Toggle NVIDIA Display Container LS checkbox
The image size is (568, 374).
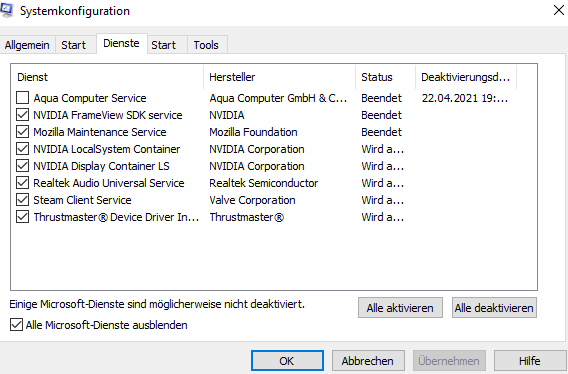(22, 166)
